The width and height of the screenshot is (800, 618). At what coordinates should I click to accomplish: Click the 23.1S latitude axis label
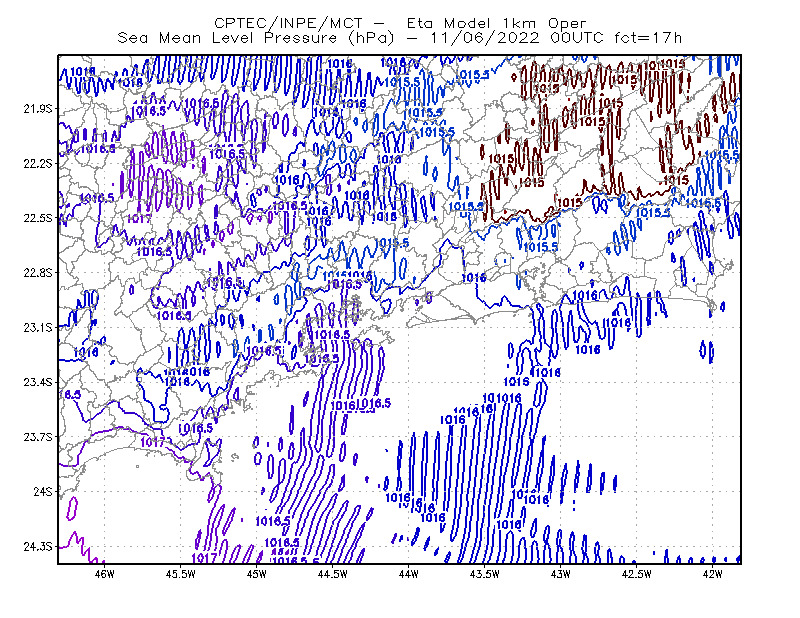(38, 327)
